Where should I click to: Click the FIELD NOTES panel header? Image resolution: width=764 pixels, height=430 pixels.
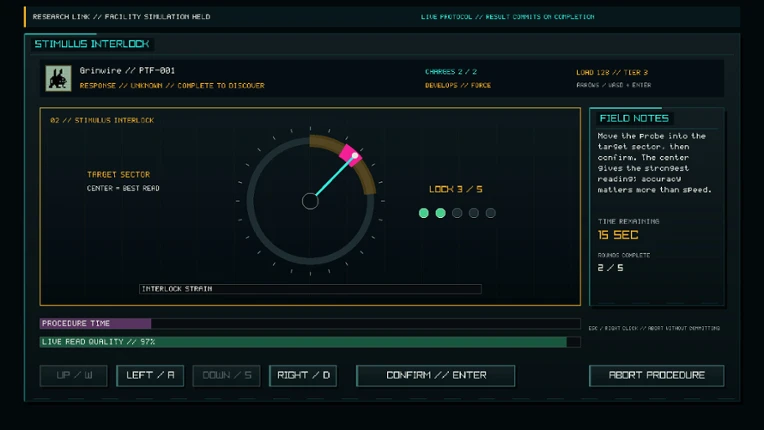click(634, 118)
